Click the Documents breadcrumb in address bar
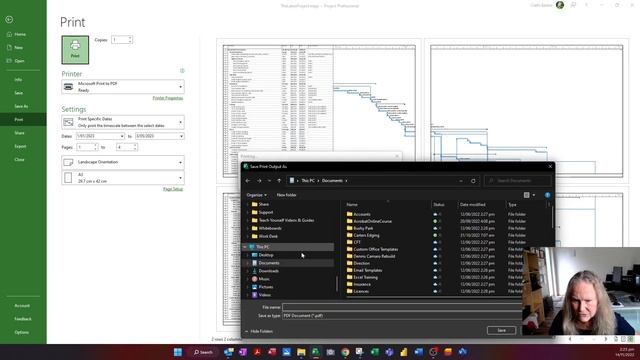The image size is (640, 360). pos(332,180)
